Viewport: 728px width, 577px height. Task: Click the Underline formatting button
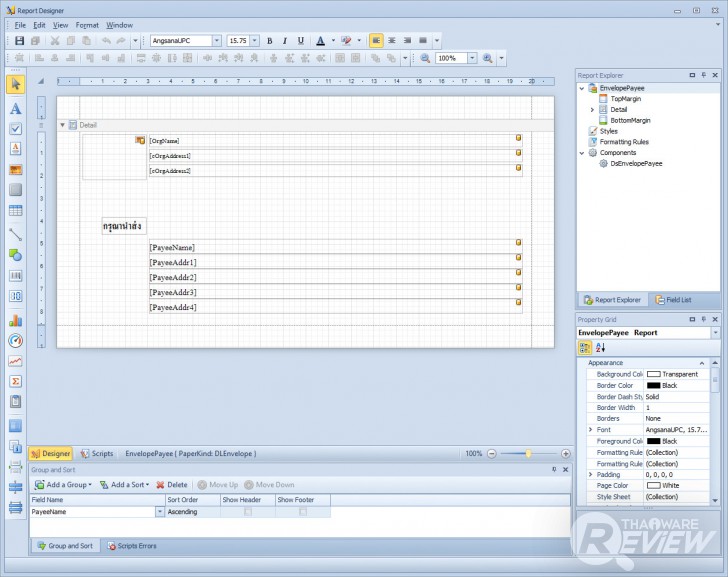[300, 41]
